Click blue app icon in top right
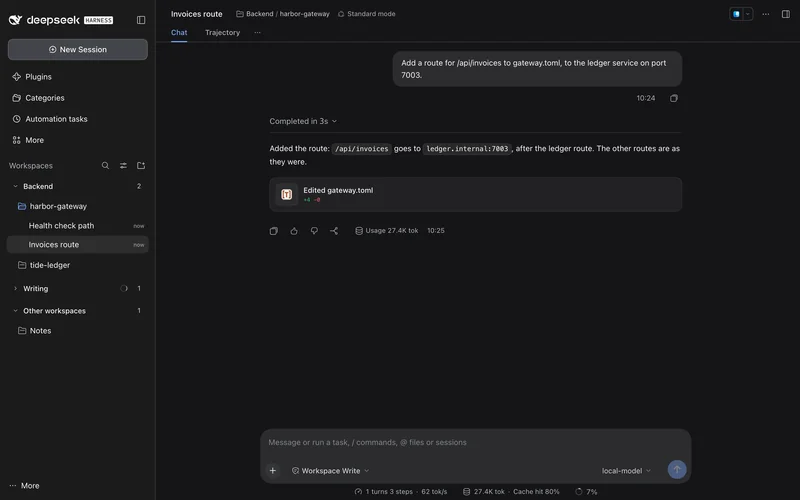This screenshot has height=500, width=800. 736,14
